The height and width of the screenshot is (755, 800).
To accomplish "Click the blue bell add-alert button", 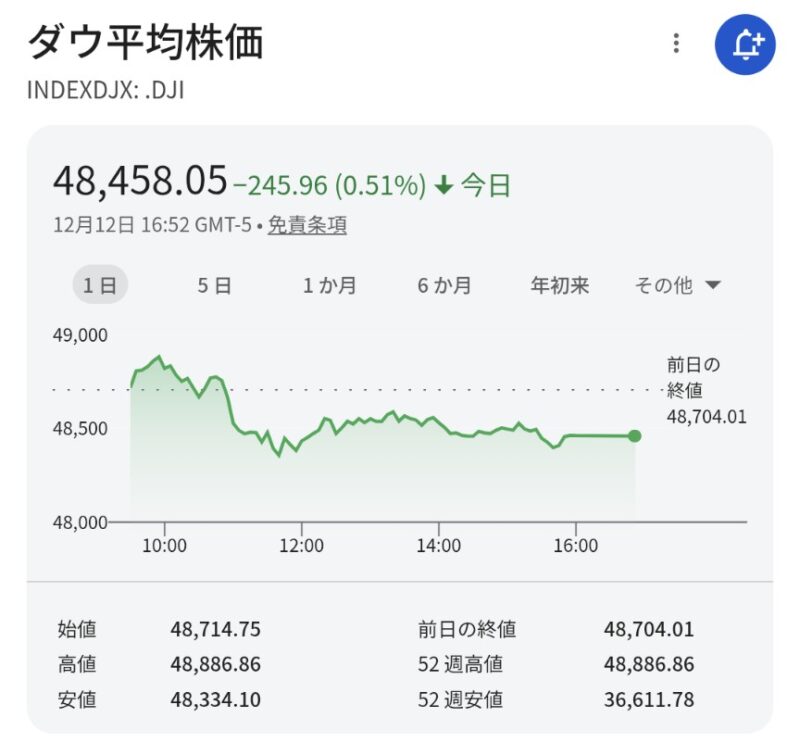I will 745,44.
